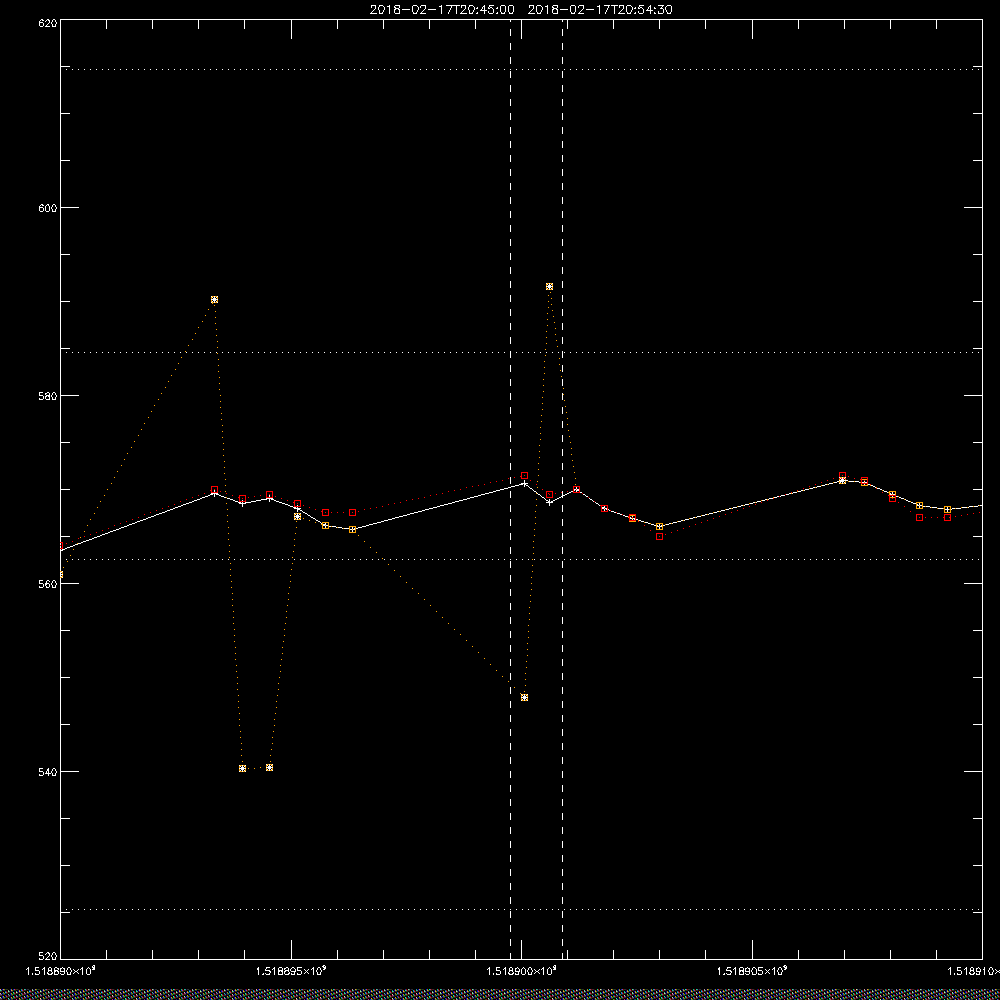This screenshot has width=1000, height=1000.
Task: Select orange low marker near 548 between dashed lines
Action: (x=524, y=698)
